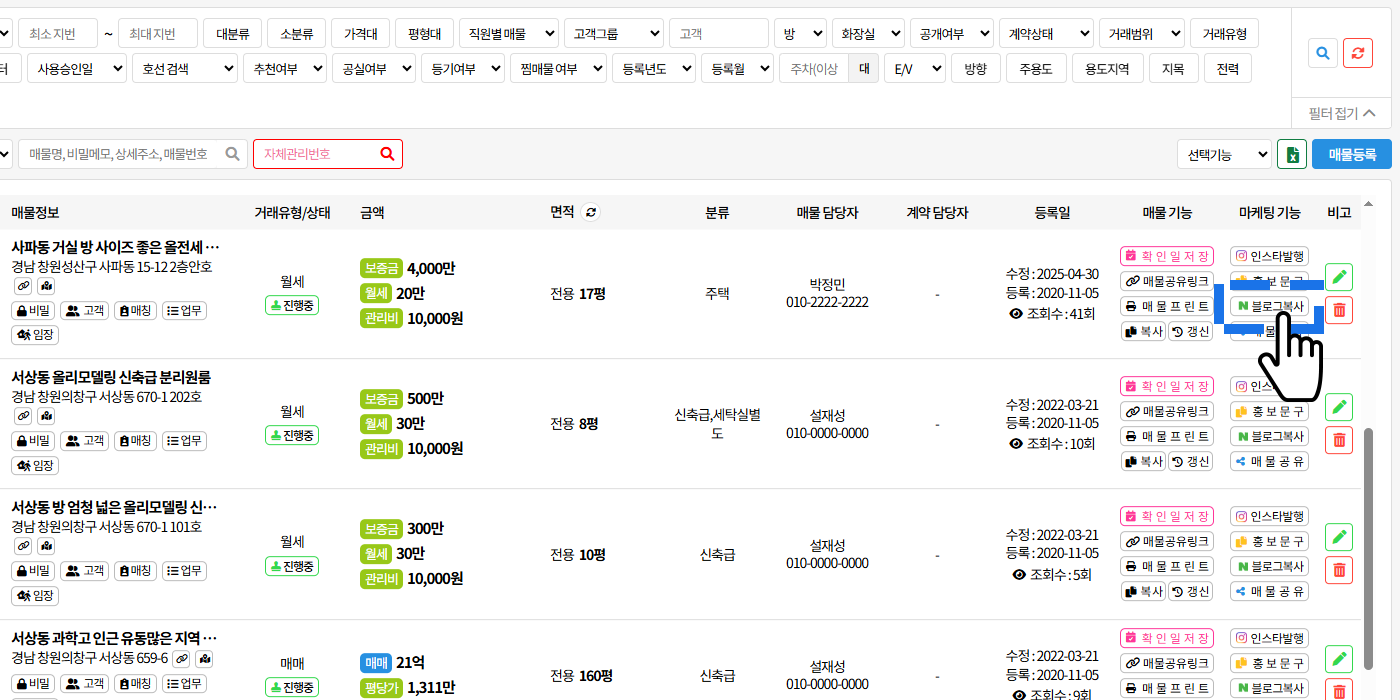The height and width of the screenshot is (700, 1400).
Task: Click 복사 copy button in 202호 row
Action: point(1143,461)
